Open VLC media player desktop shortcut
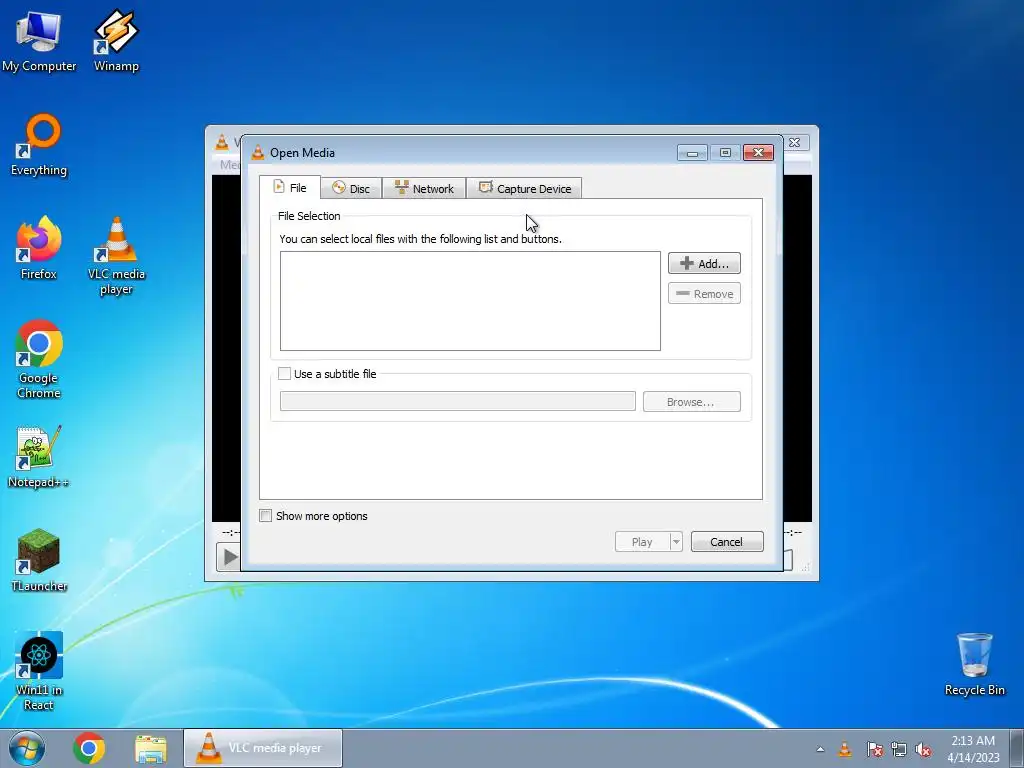 coord(116,256)
